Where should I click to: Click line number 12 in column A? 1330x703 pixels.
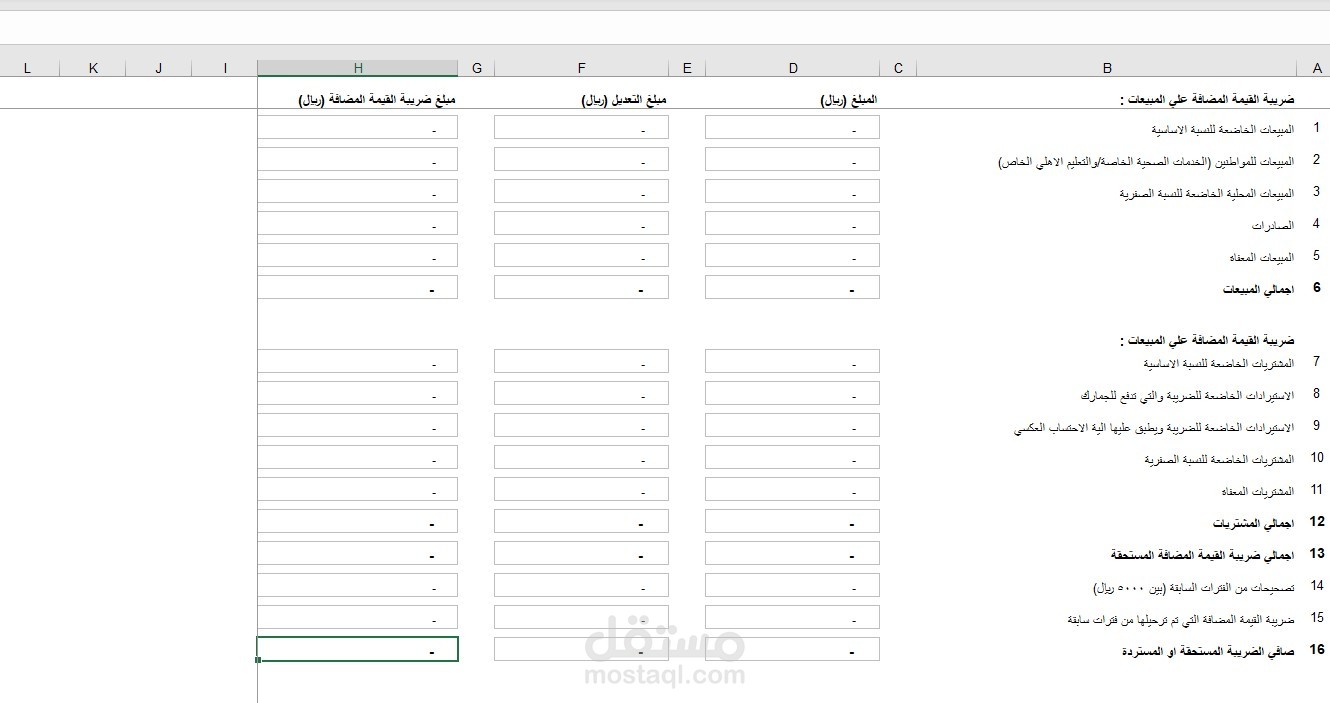tap(1316, 522)
